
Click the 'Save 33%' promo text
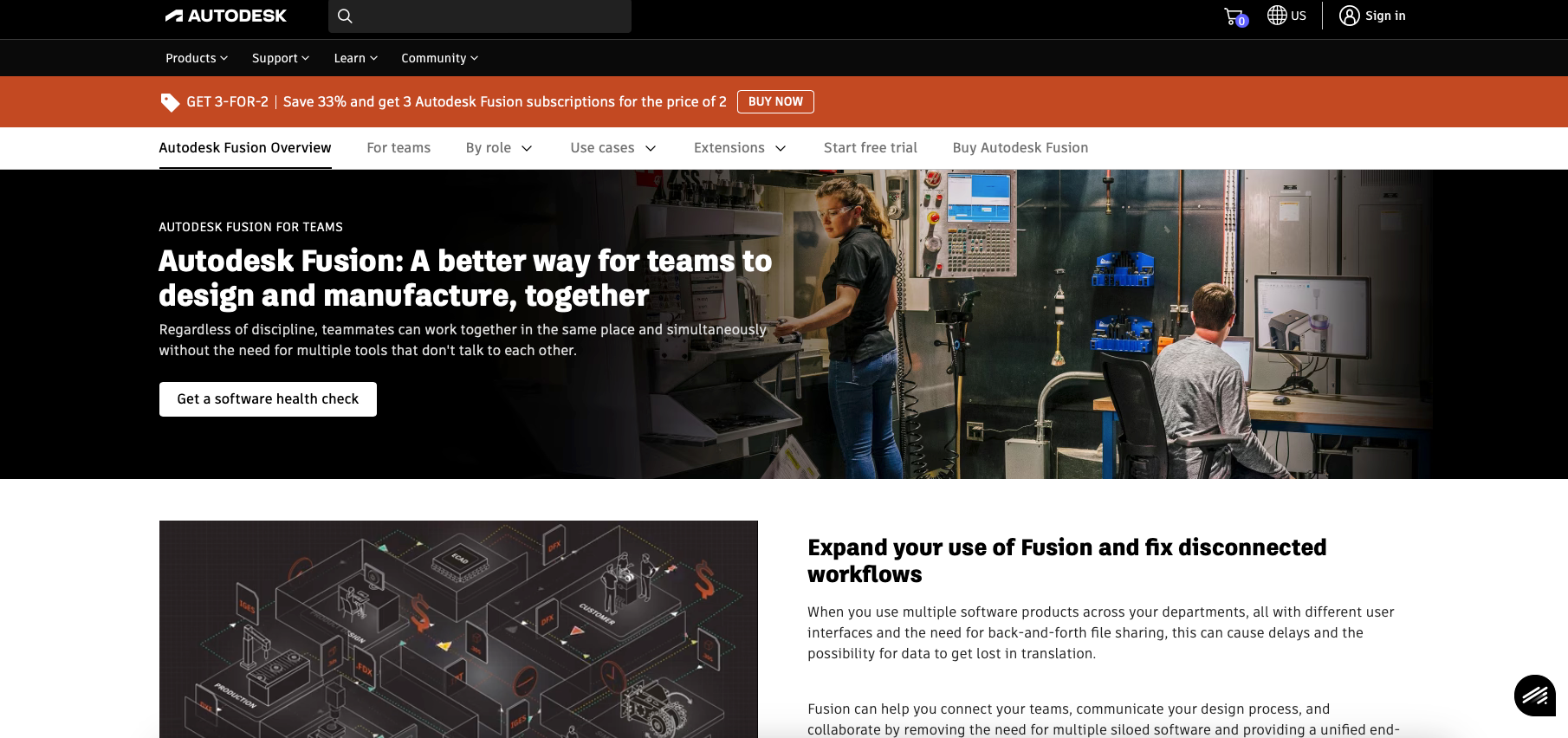[504, 102]
